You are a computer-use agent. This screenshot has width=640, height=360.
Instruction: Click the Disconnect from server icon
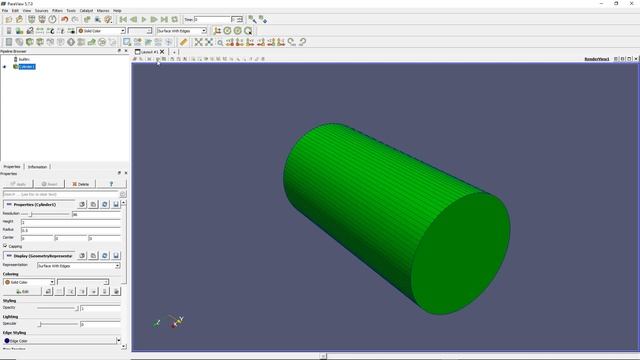point(42,19)
